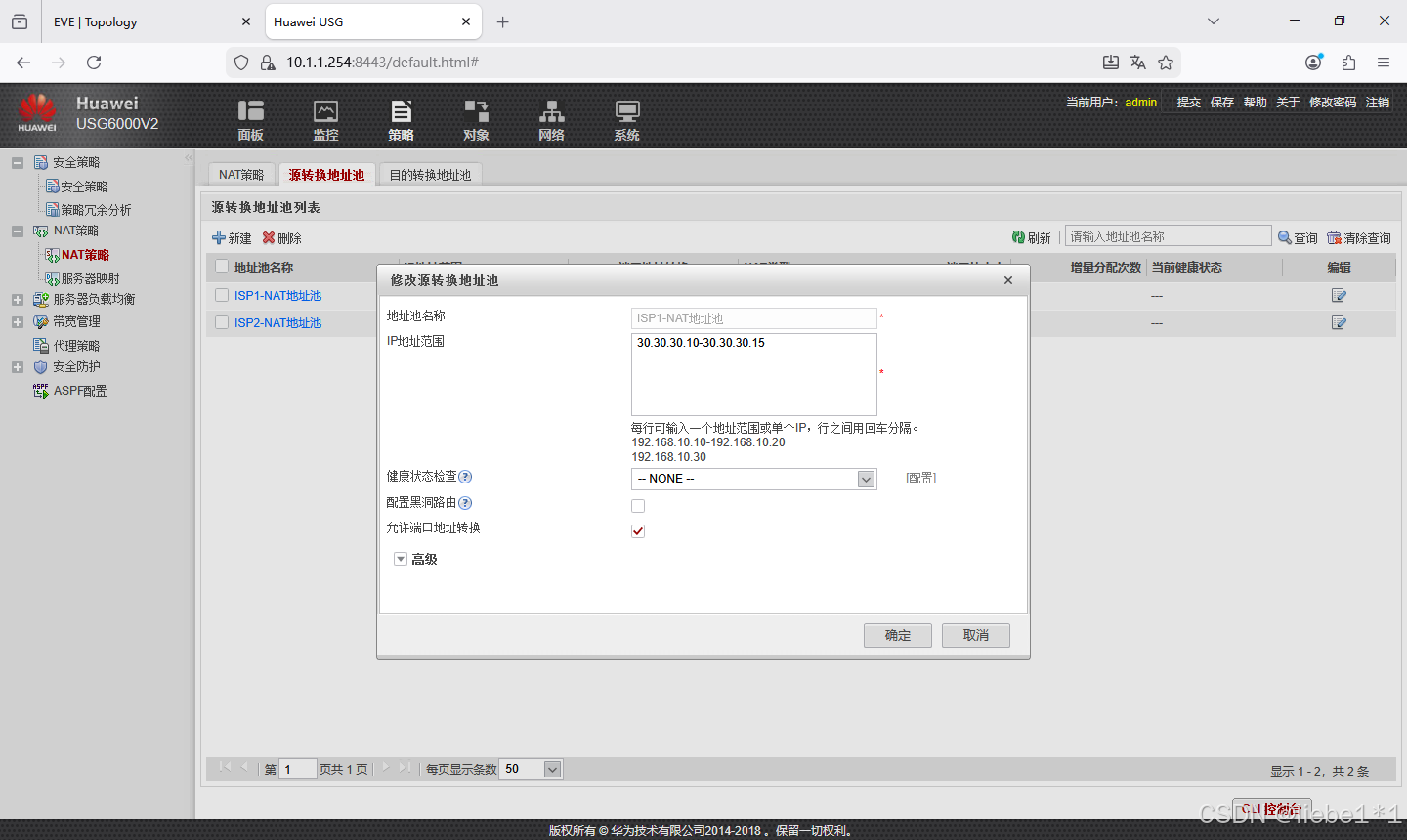Screen dimensions: 1407x840
Task: Click 修改密码 link
Action: (1333, 102)
